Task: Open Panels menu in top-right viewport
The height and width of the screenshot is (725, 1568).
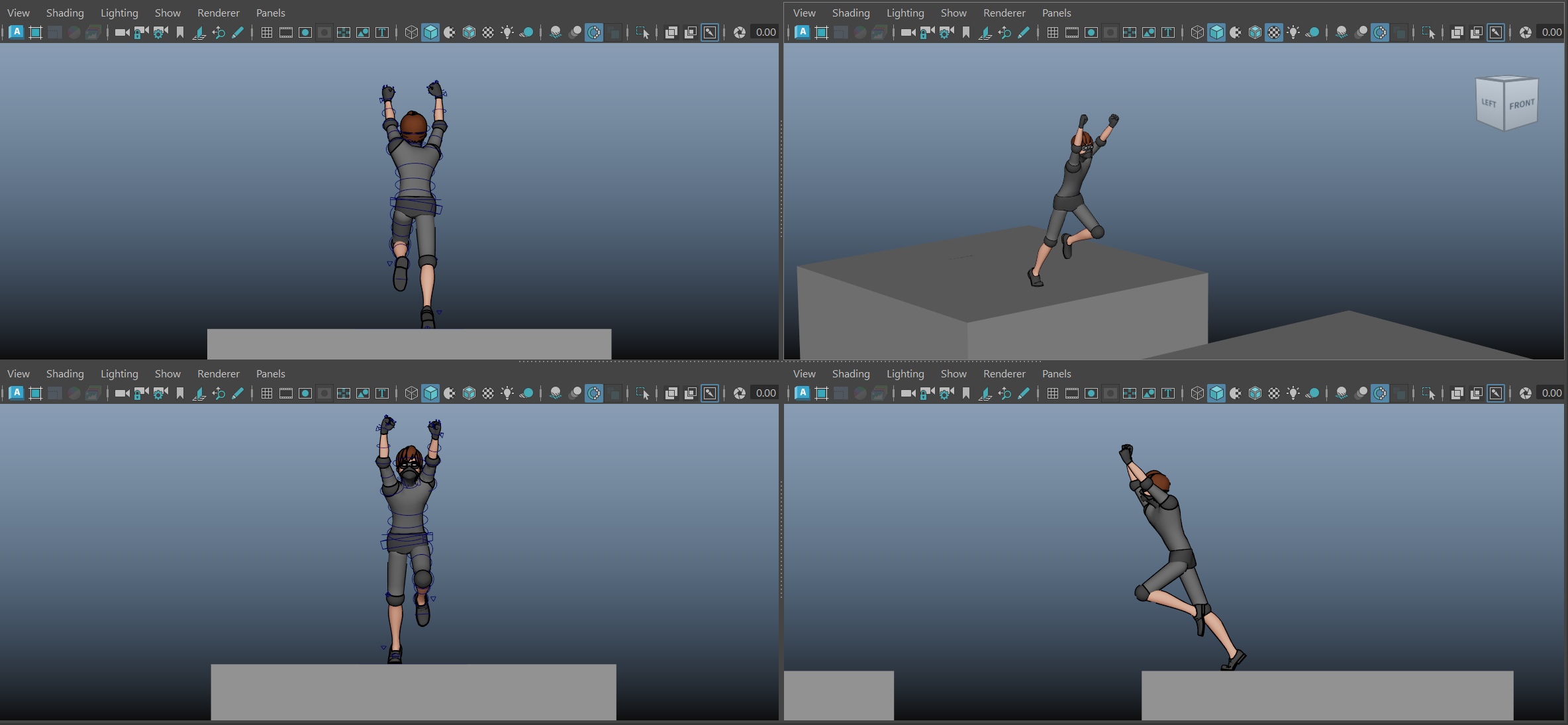Action: 1056,13
